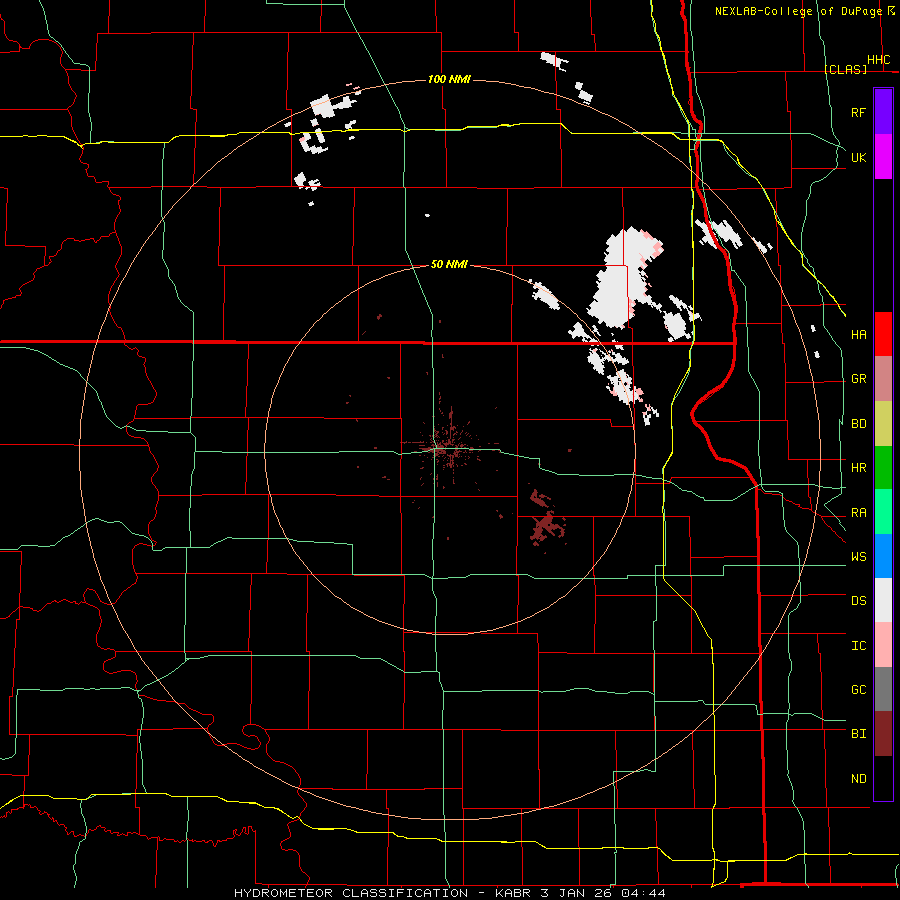Click the ND legend label
Image resolution: width=900 pixels, height=900 pixels.
coord(859,778)
